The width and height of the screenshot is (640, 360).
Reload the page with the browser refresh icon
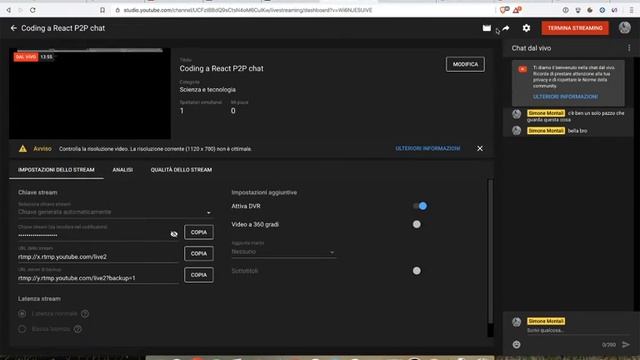coord(33,10)
